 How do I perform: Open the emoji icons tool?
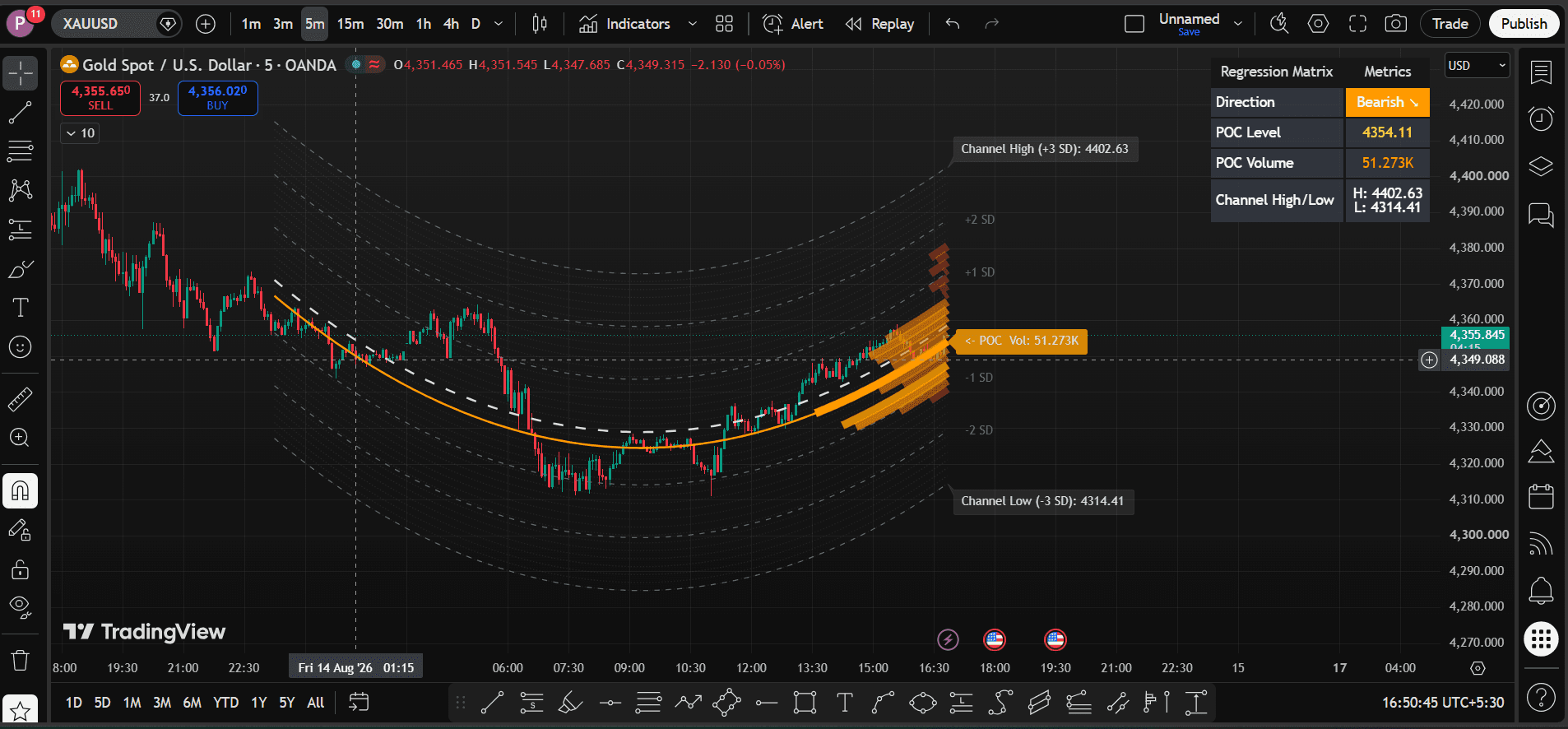point(21,347)
